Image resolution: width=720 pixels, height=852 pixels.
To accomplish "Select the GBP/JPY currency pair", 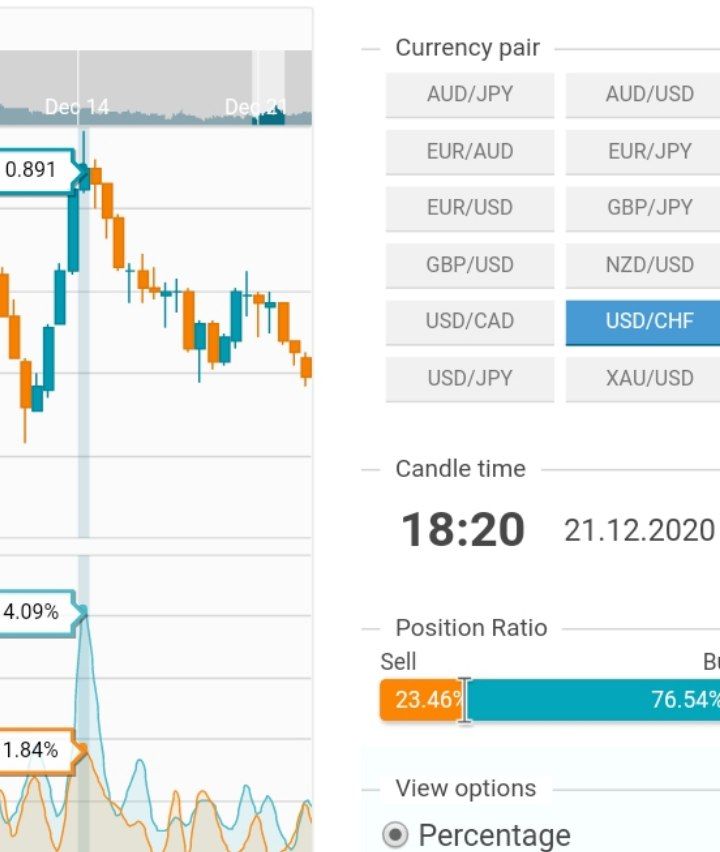I will point(649,208).
